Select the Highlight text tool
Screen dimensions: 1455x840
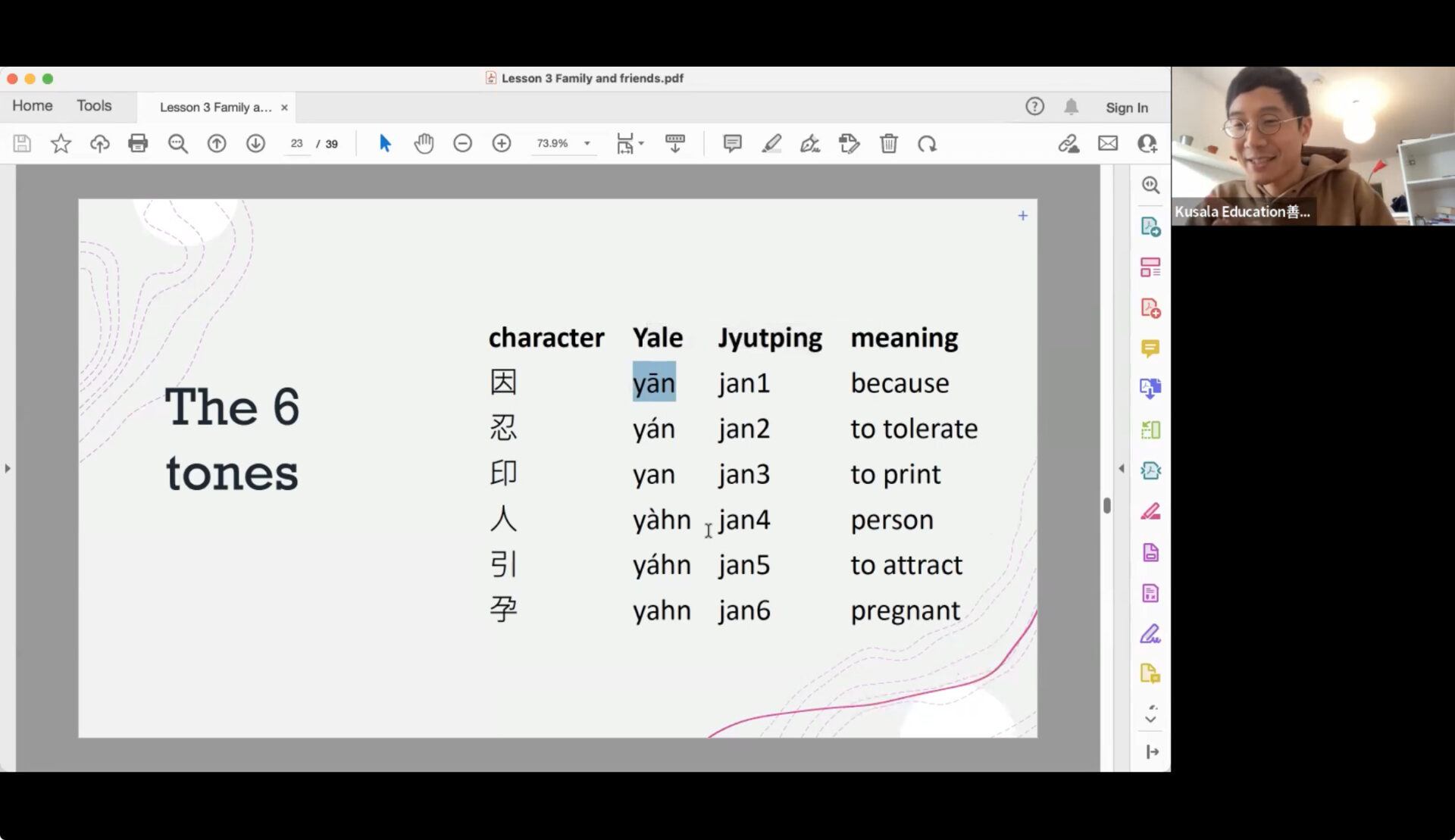771,143
